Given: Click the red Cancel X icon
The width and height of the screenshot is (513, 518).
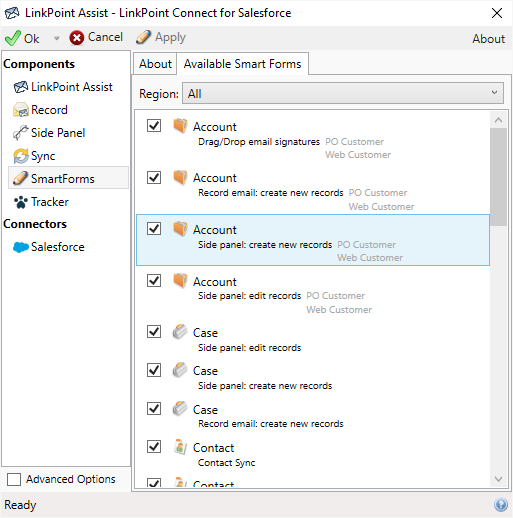Looking at the screenshot, I should click(x=77, y=38).
